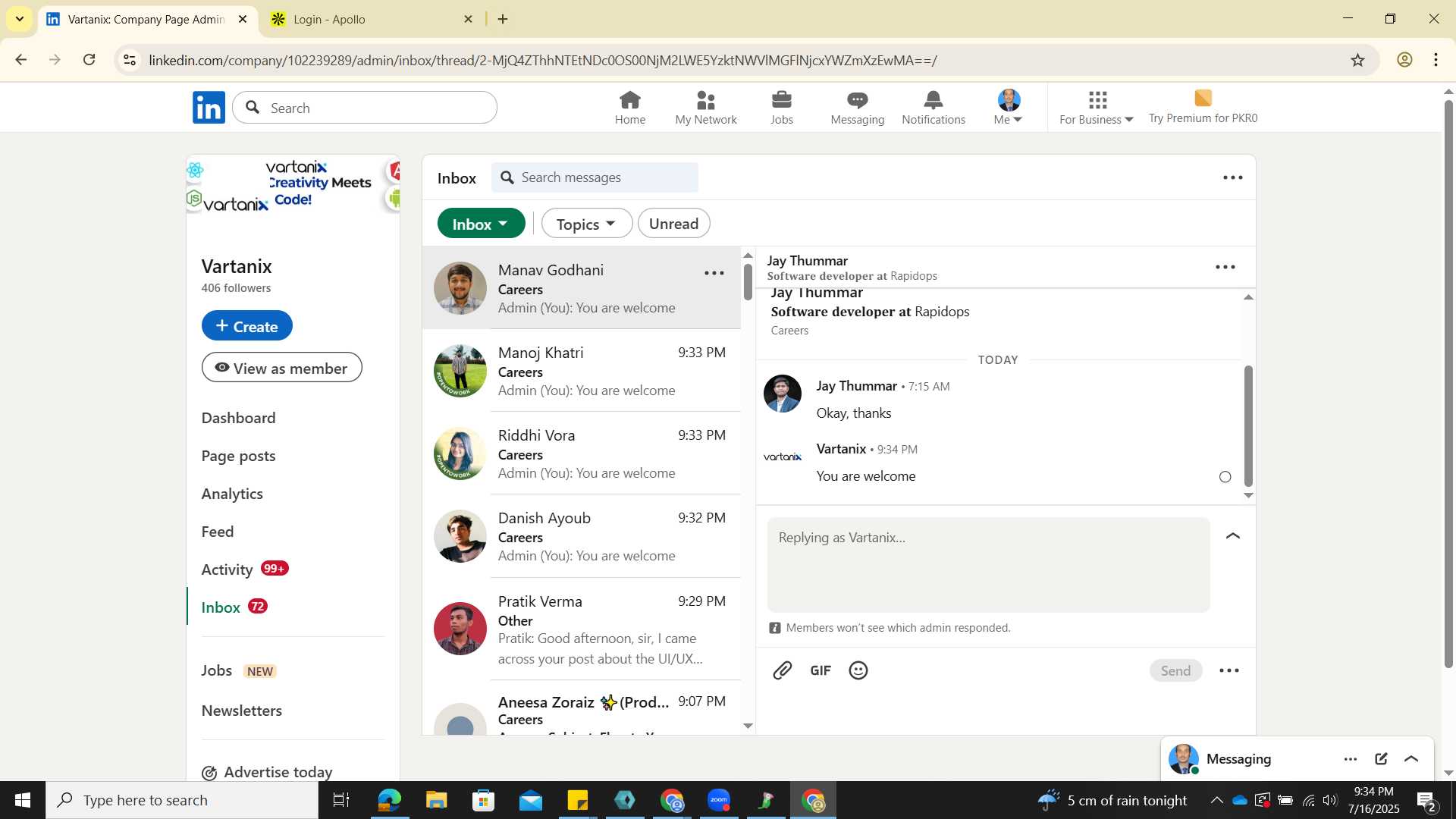This screenshot has height=819, width=1456.
Task: Click Jay Thummar profile photo in thread
Action: coord(782,394)
